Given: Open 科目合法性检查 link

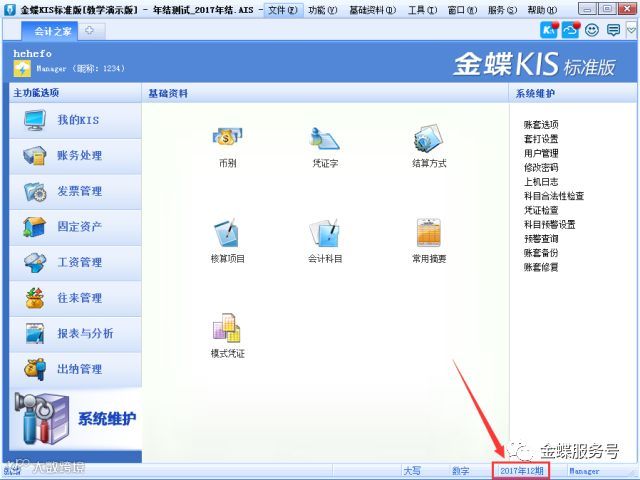Looking at the screenshot, I should coord(553,196).
